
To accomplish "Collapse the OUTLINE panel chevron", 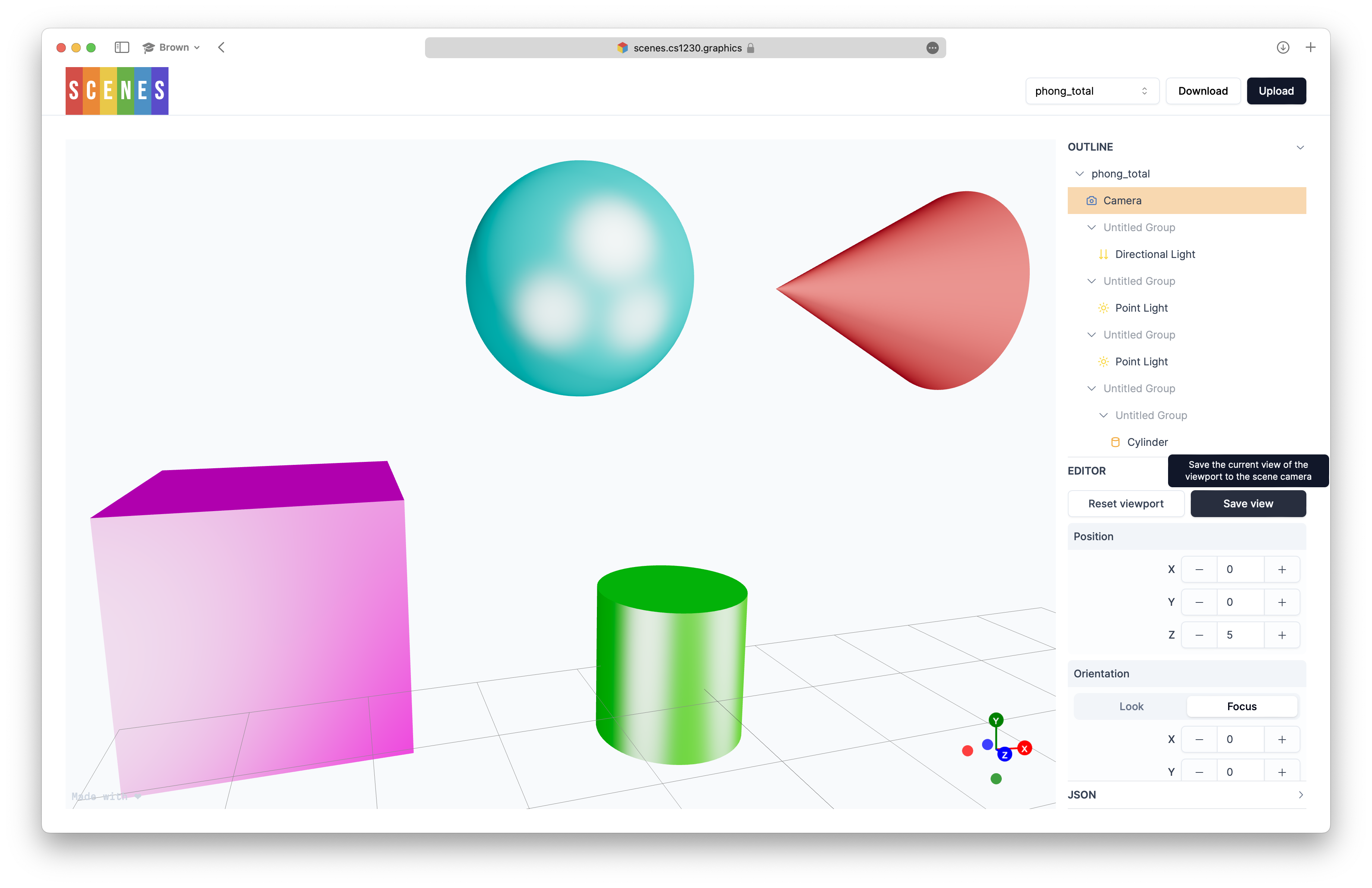I will [x=1300, y=148].
